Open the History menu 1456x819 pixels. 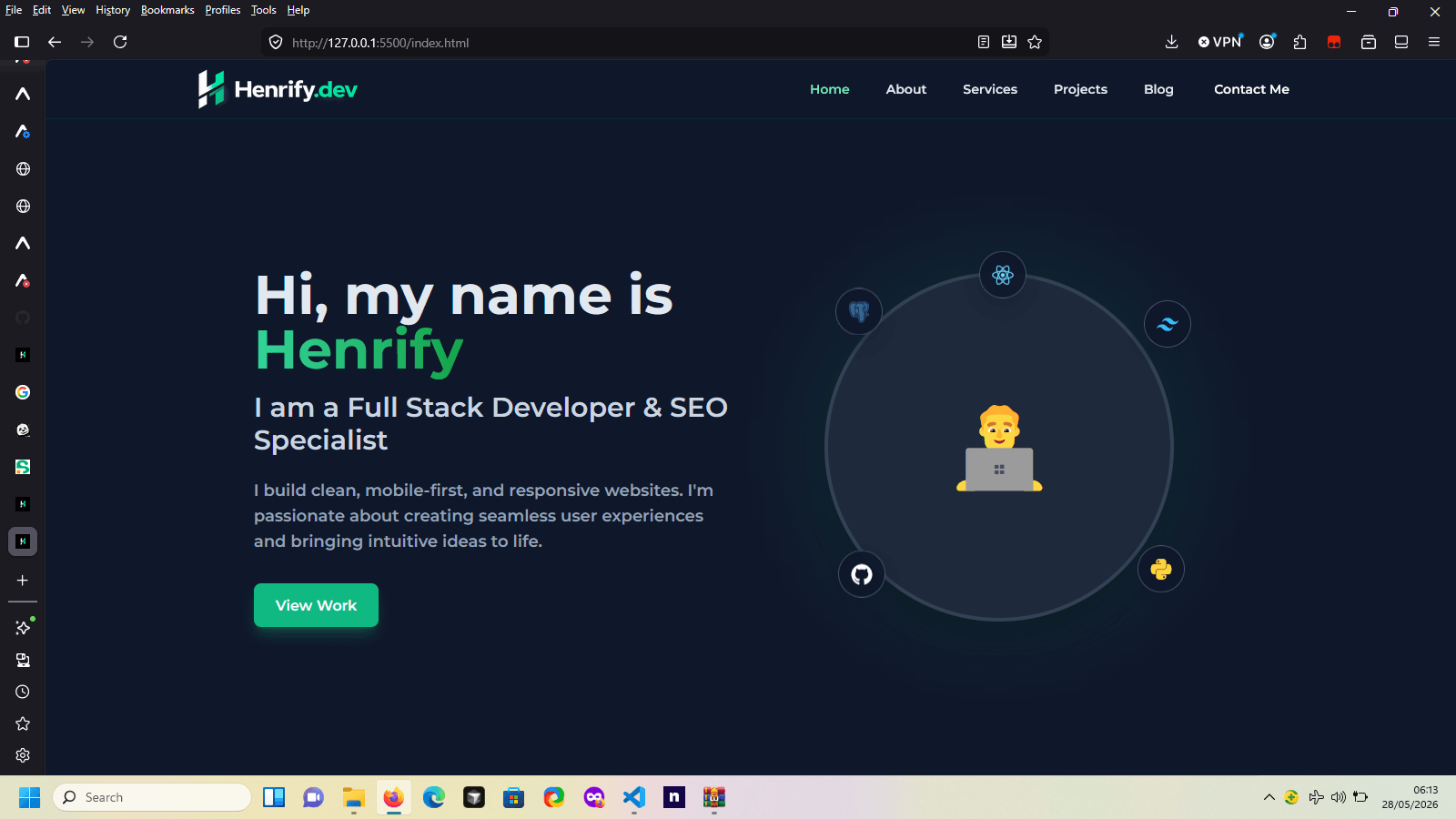[x=113, y=10]
